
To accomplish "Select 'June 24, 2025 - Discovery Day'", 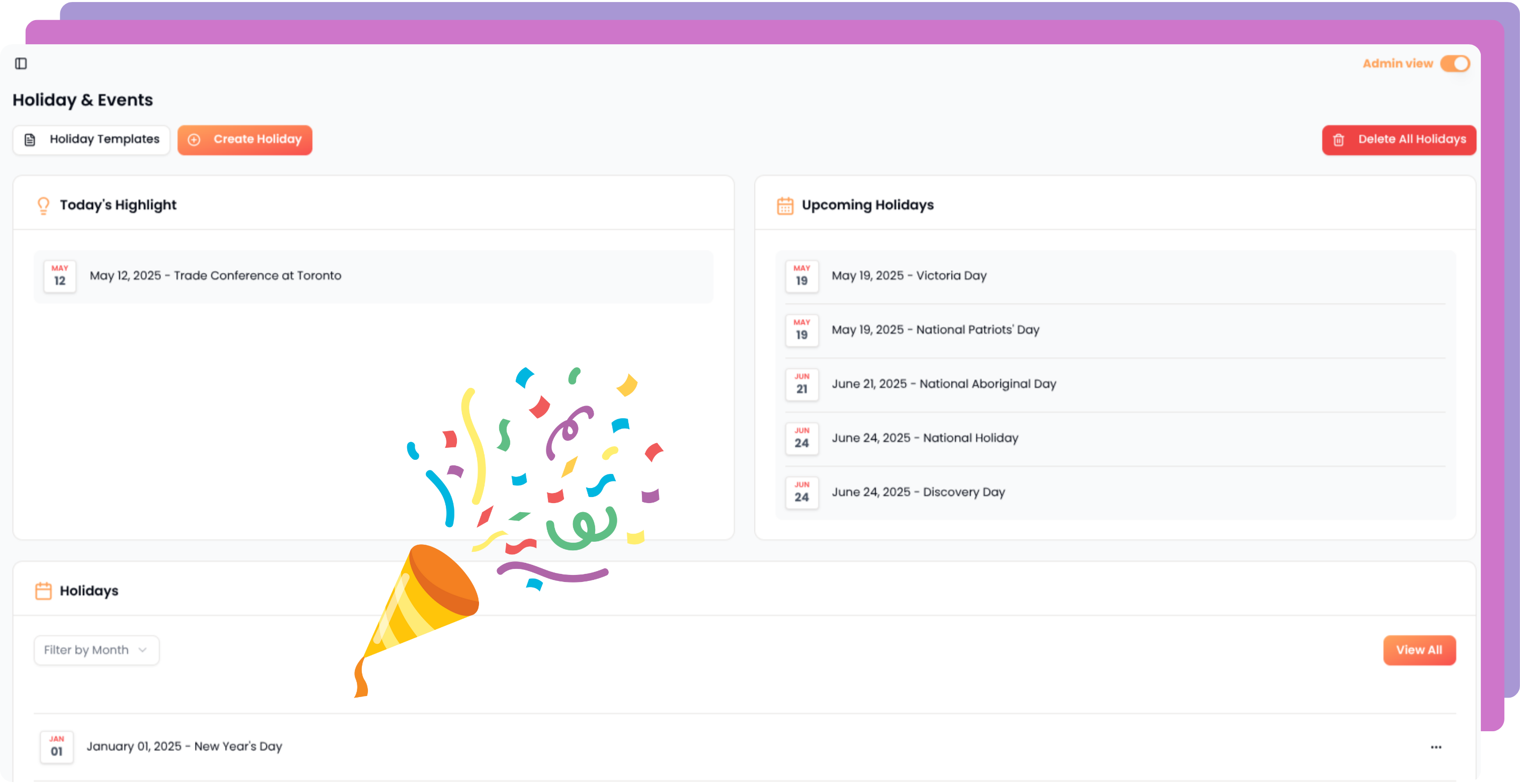I will [918, 493].
